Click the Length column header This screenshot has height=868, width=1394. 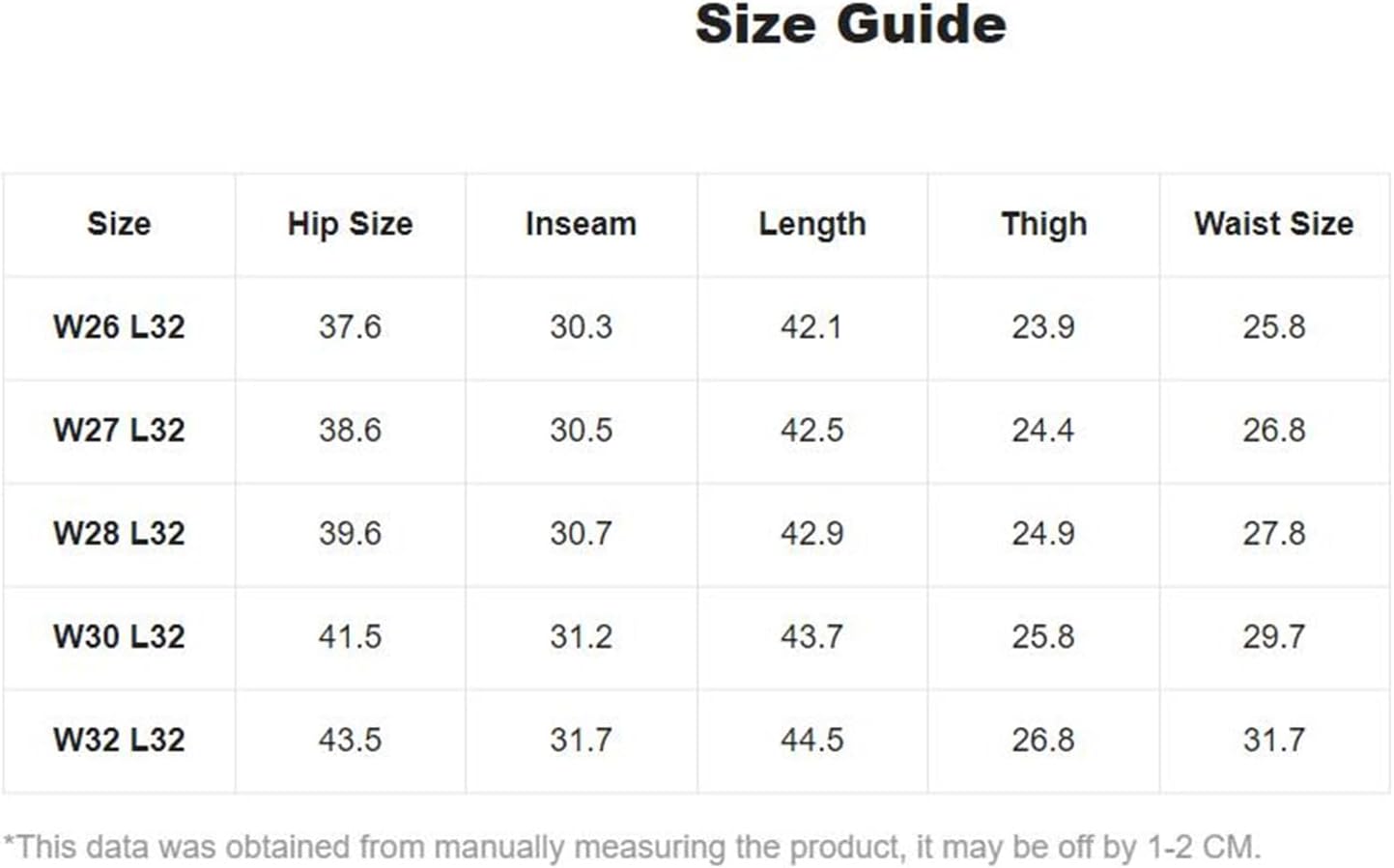811,224
